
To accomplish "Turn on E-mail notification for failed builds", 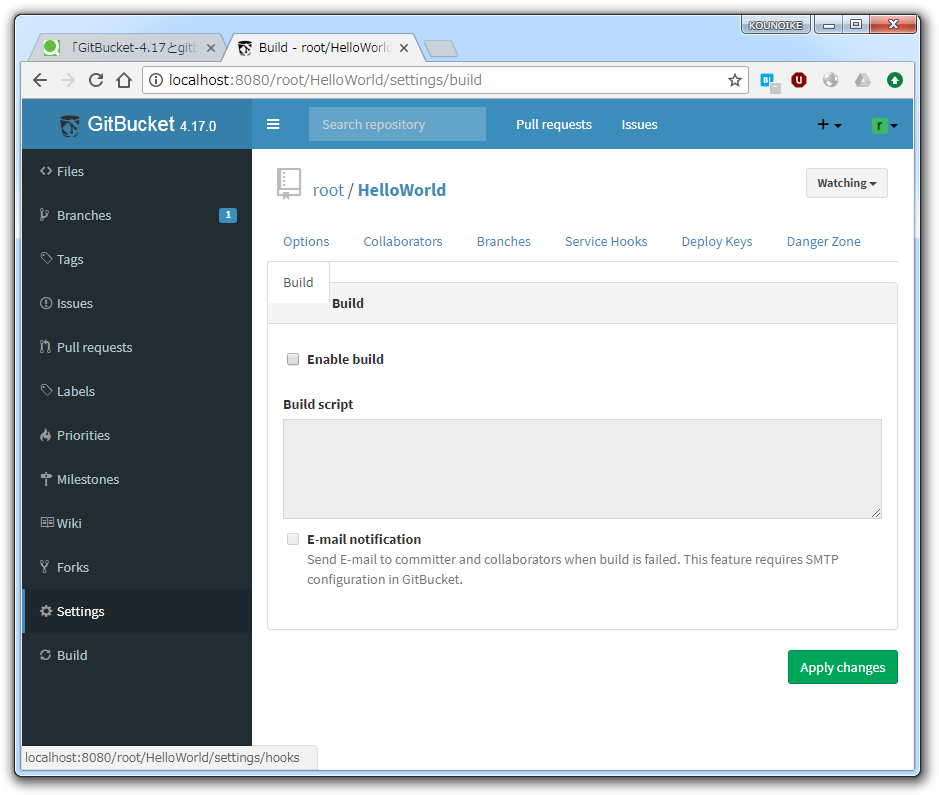I will [x=293, y=539].
